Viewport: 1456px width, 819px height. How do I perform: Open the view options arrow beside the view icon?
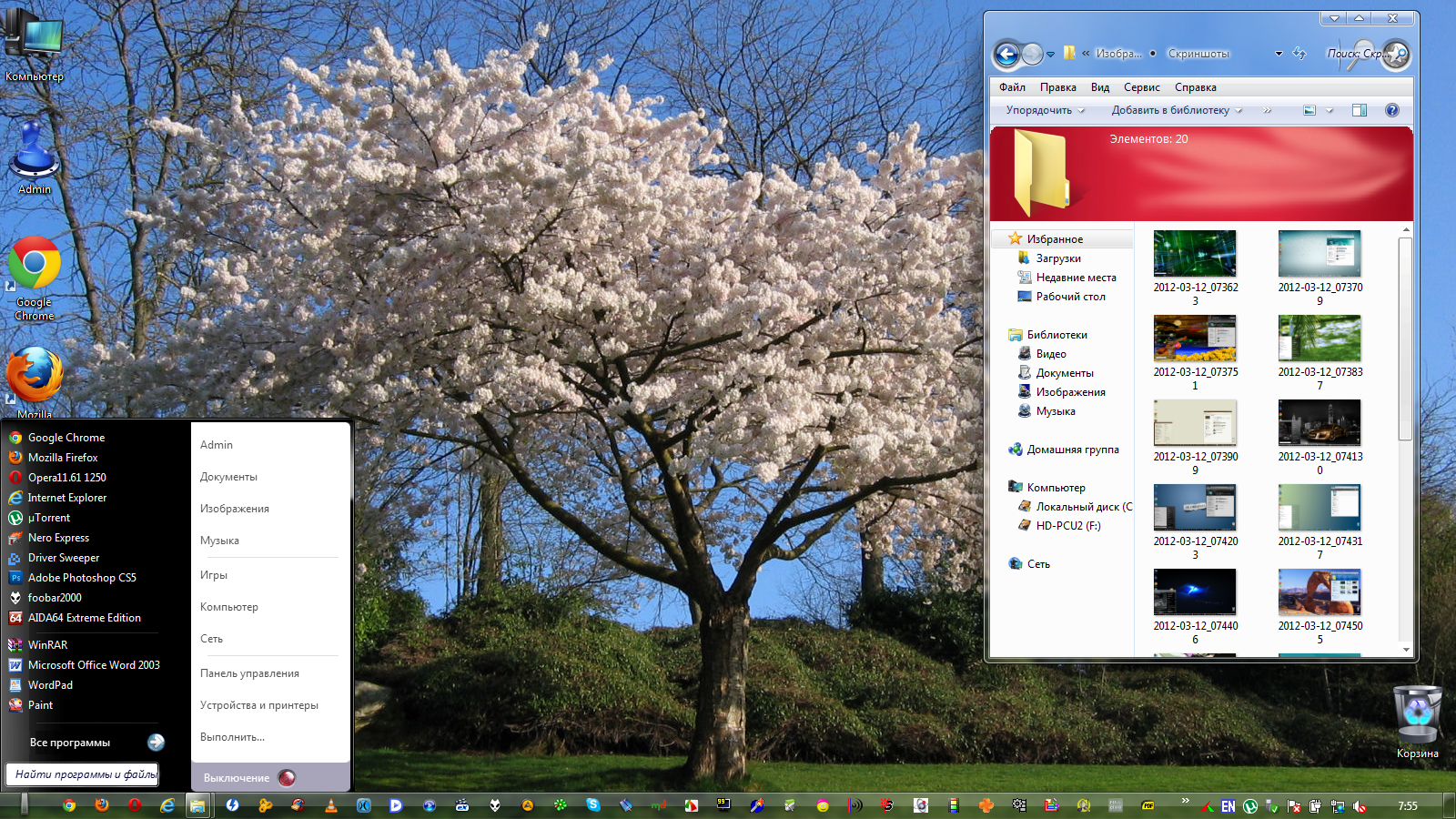(1330, 110)
